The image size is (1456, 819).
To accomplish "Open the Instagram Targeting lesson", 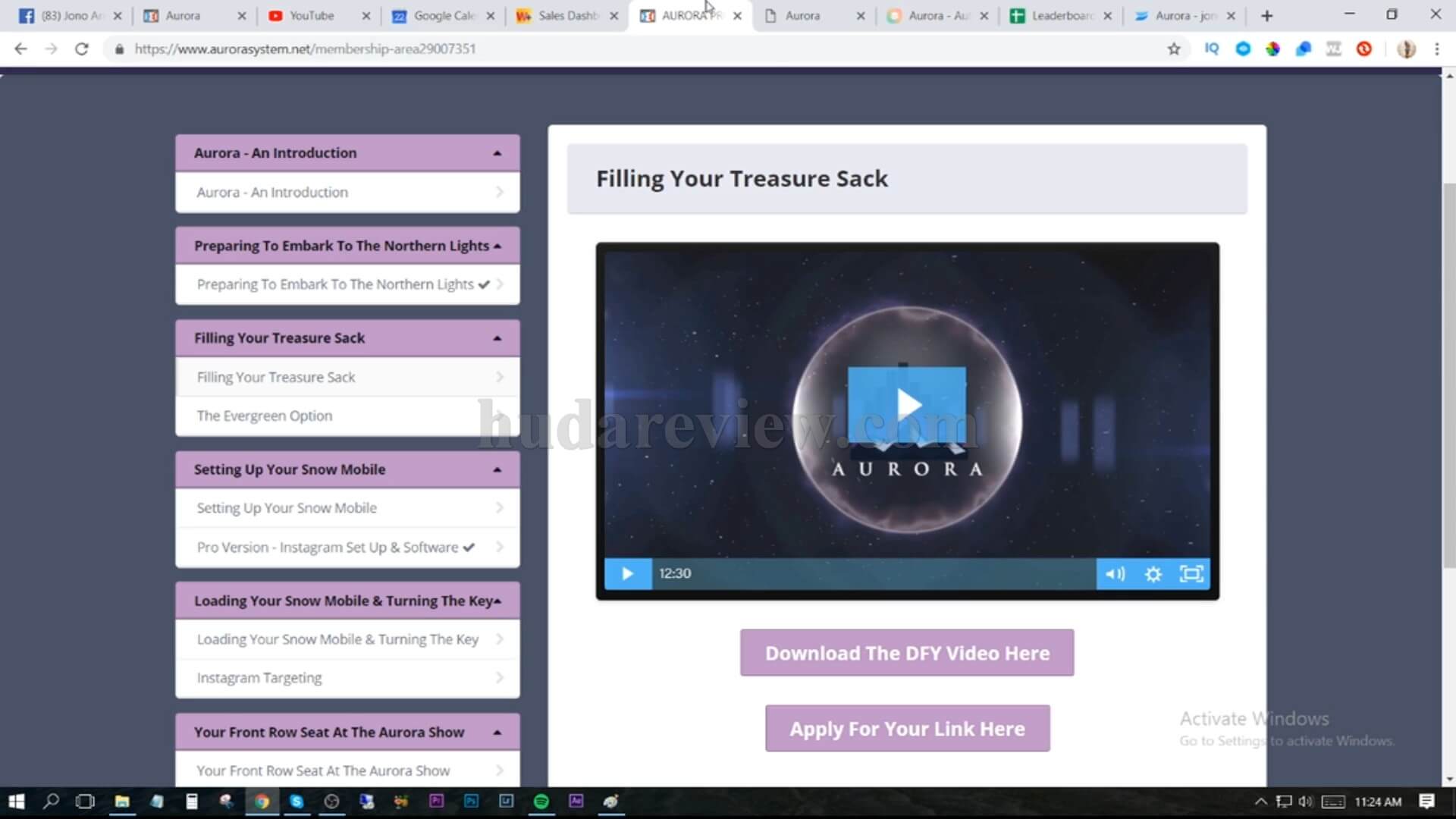I will tap(347, 678).
